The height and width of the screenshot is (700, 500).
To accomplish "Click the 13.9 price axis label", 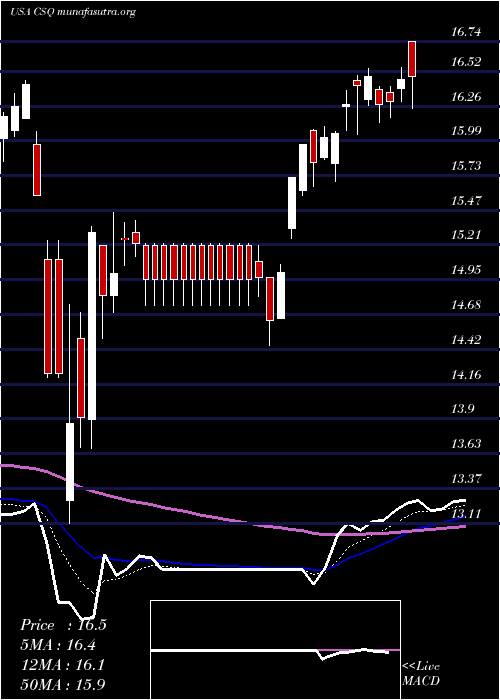I will click(463, 408).
